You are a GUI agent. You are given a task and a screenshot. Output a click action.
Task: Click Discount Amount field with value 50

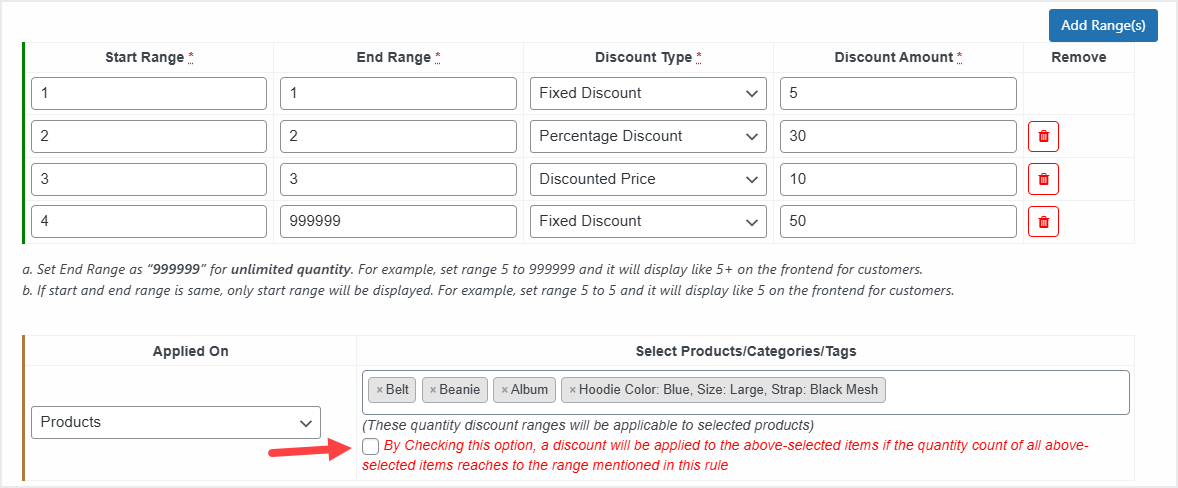[897, 221]
